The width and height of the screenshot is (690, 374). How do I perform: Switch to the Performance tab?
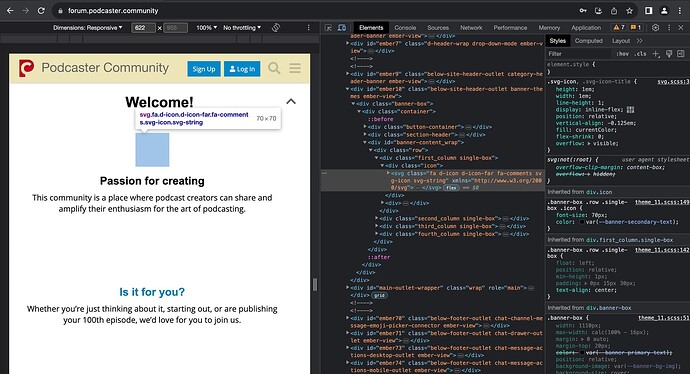click(510, 27)
